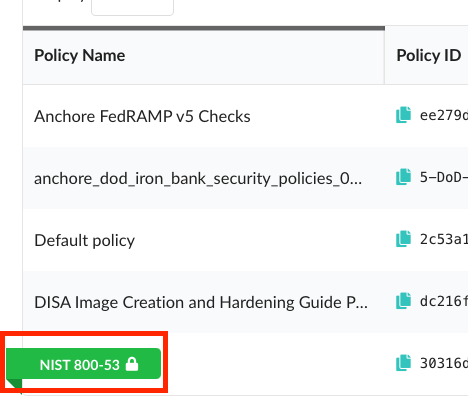Click the lock icon on NIST 800-53
This screenshot has height=410, width=468.
pyautogui.click(x=132, y=364)
